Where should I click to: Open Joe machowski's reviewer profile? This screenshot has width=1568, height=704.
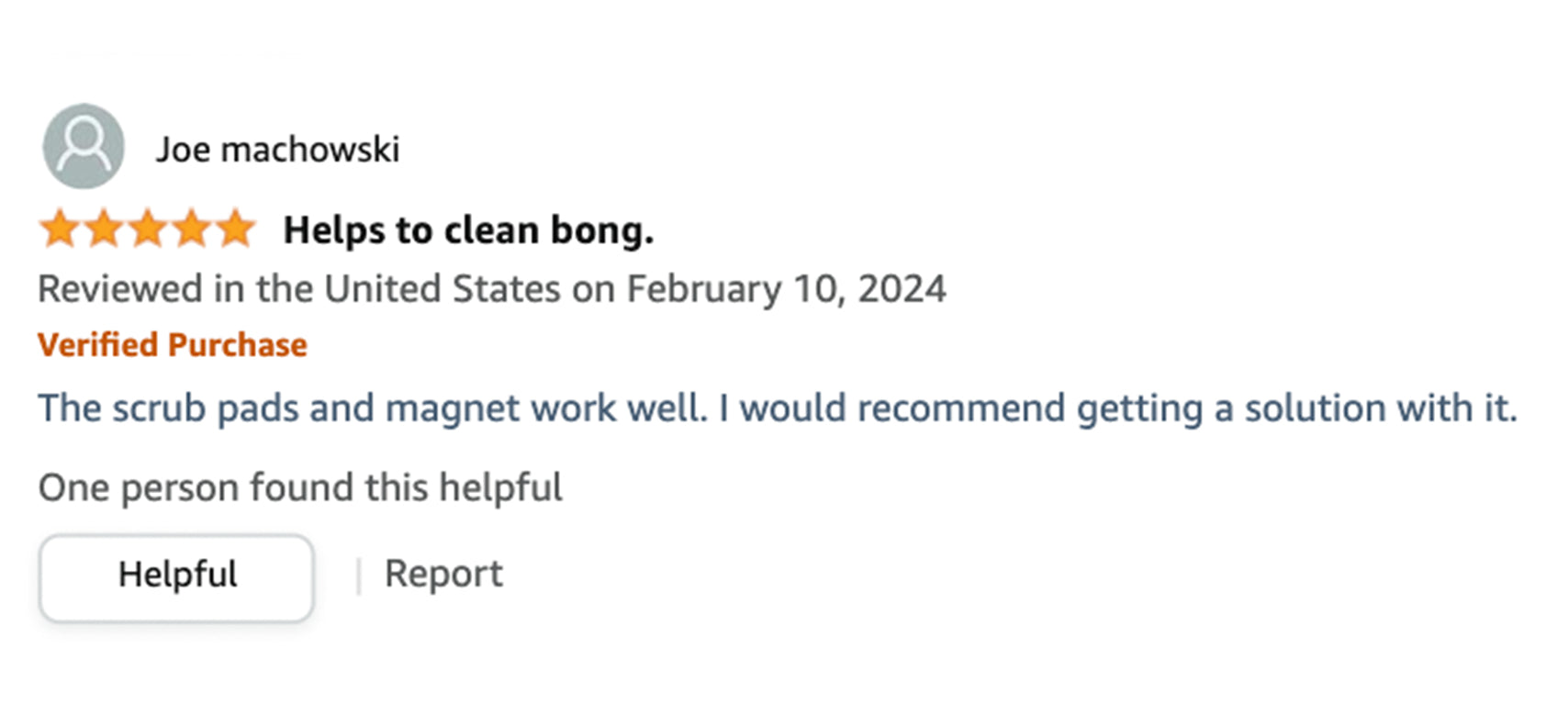click(277, 150)
